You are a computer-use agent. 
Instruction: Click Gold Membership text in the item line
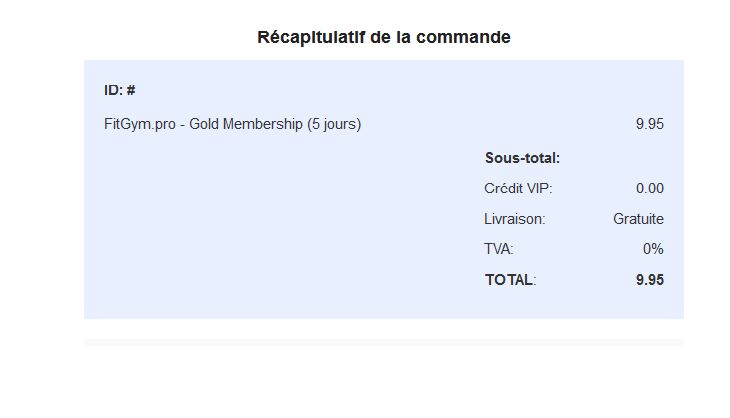click(x=246, y=124)
